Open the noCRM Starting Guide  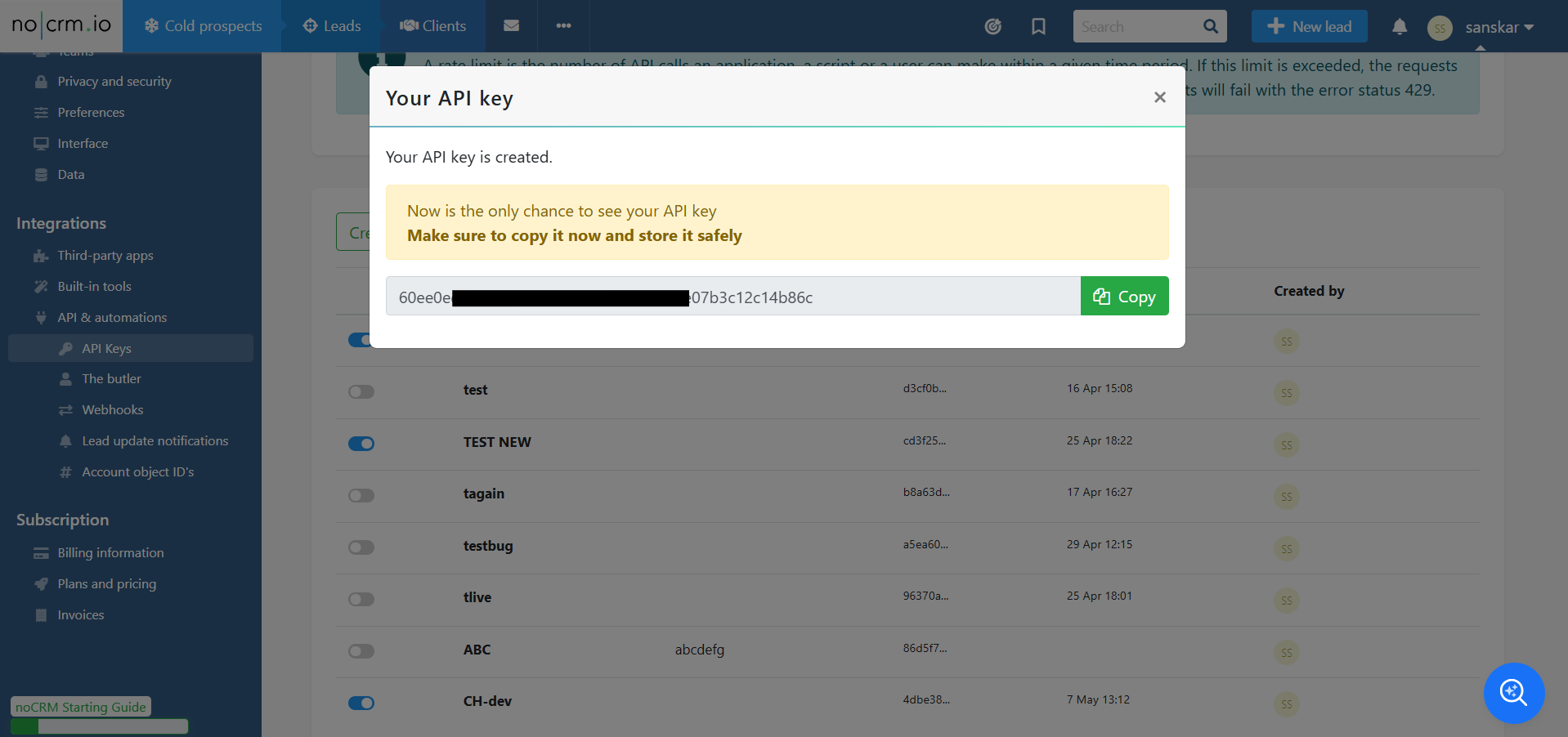[80, 707]
